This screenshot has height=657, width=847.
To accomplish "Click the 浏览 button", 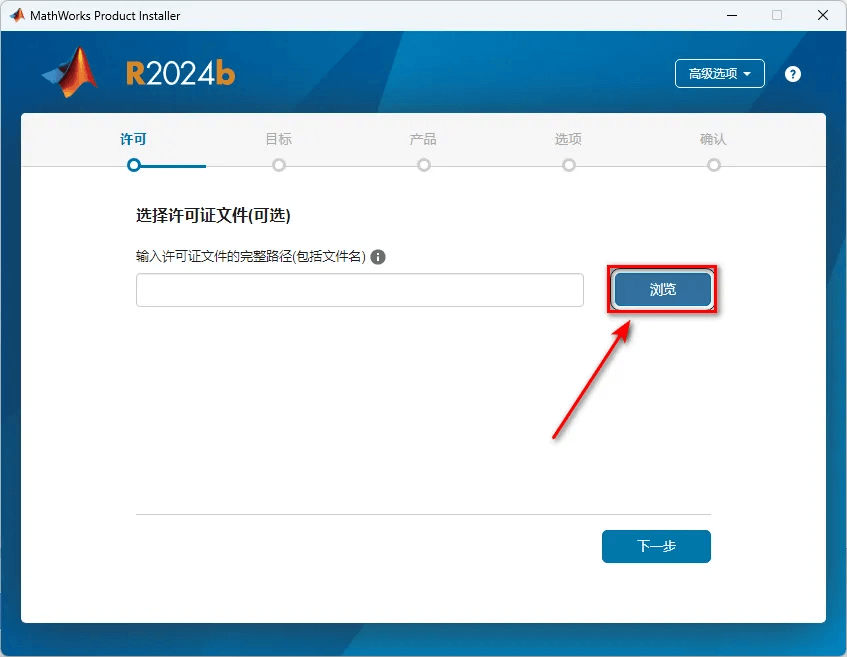I will tap(662, 289).
